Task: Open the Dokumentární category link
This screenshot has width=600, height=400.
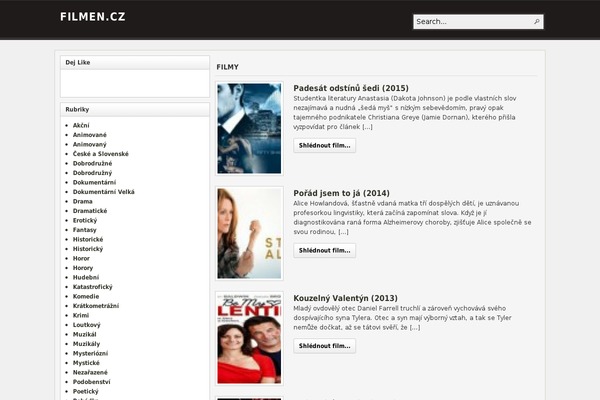Action: (x=94, y=182)
